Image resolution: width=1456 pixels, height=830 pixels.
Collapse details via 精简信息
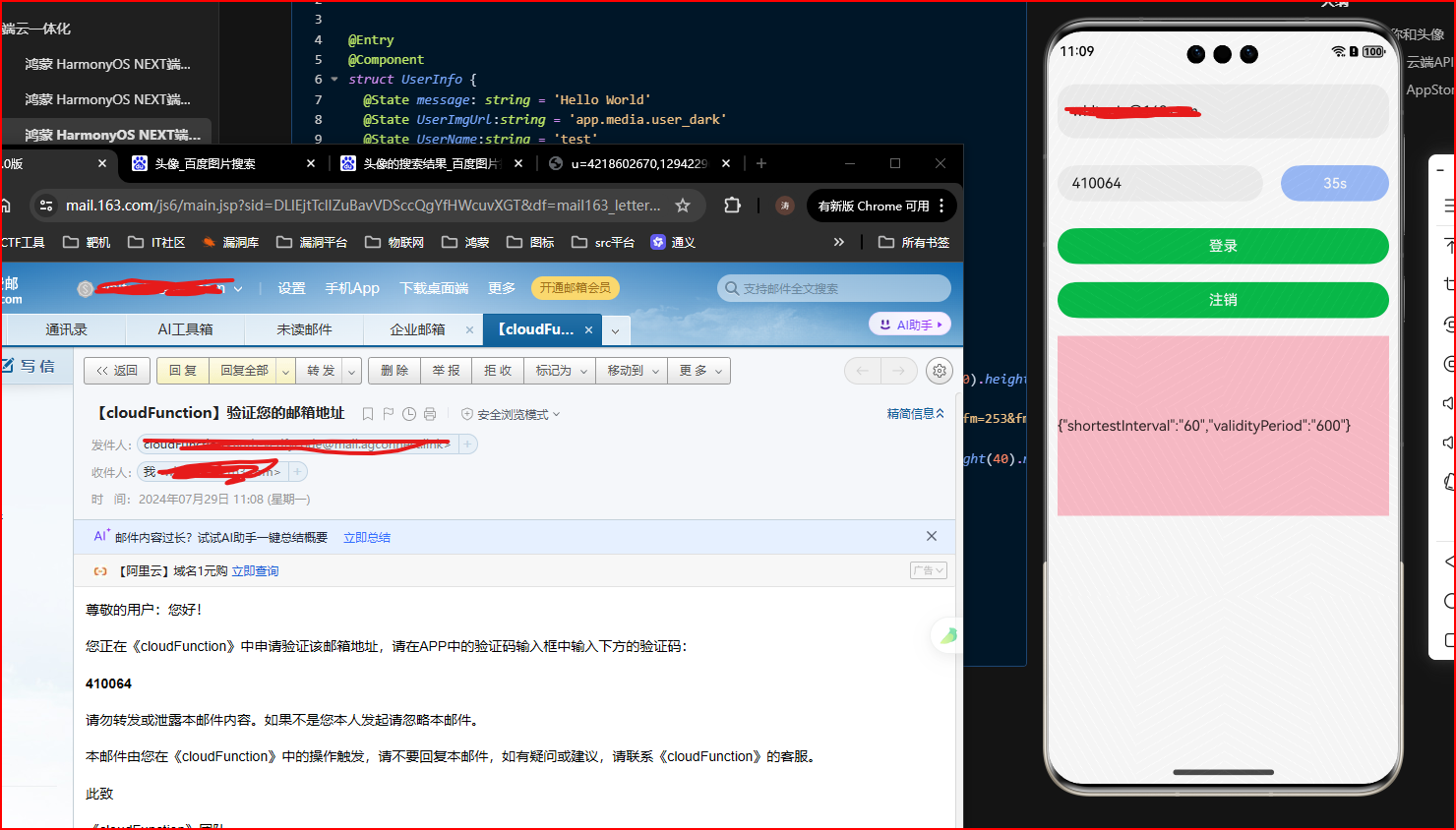click(915, 414)
